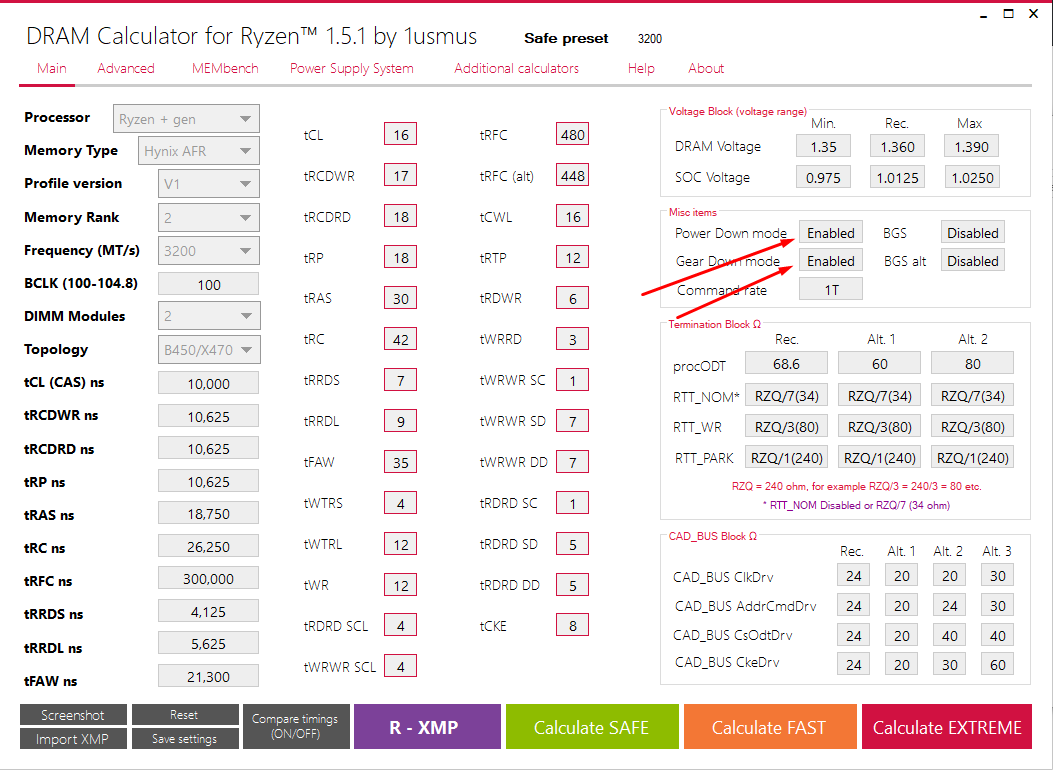The image size is (1053, 770).
Task: Open the Main tab
Action: (x=52, y=68)
